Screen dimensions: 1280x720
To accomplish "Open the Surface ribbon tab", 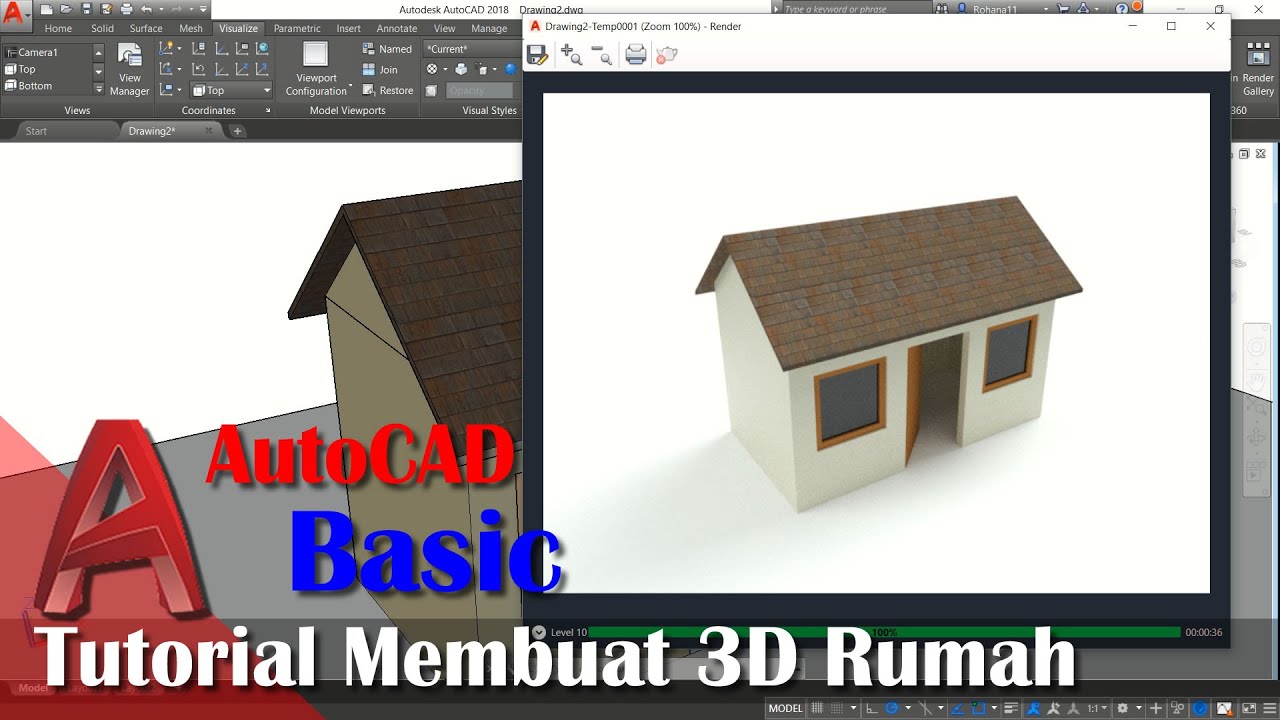I will tap(146, 28).
